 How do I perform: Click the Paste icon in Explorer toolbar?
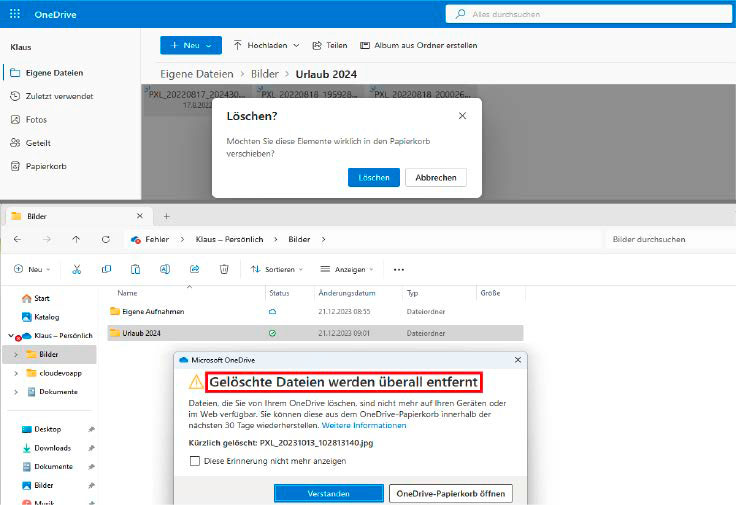(136, 269)
